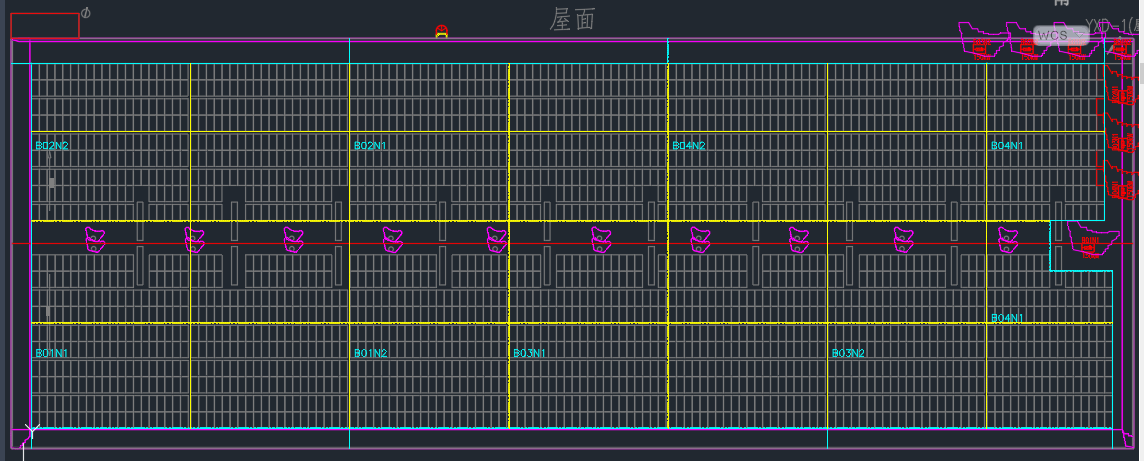Select the B01N2 array label
Viewport: 1144px width, 461px height.
pyautogui.click(x=370, y=354)
